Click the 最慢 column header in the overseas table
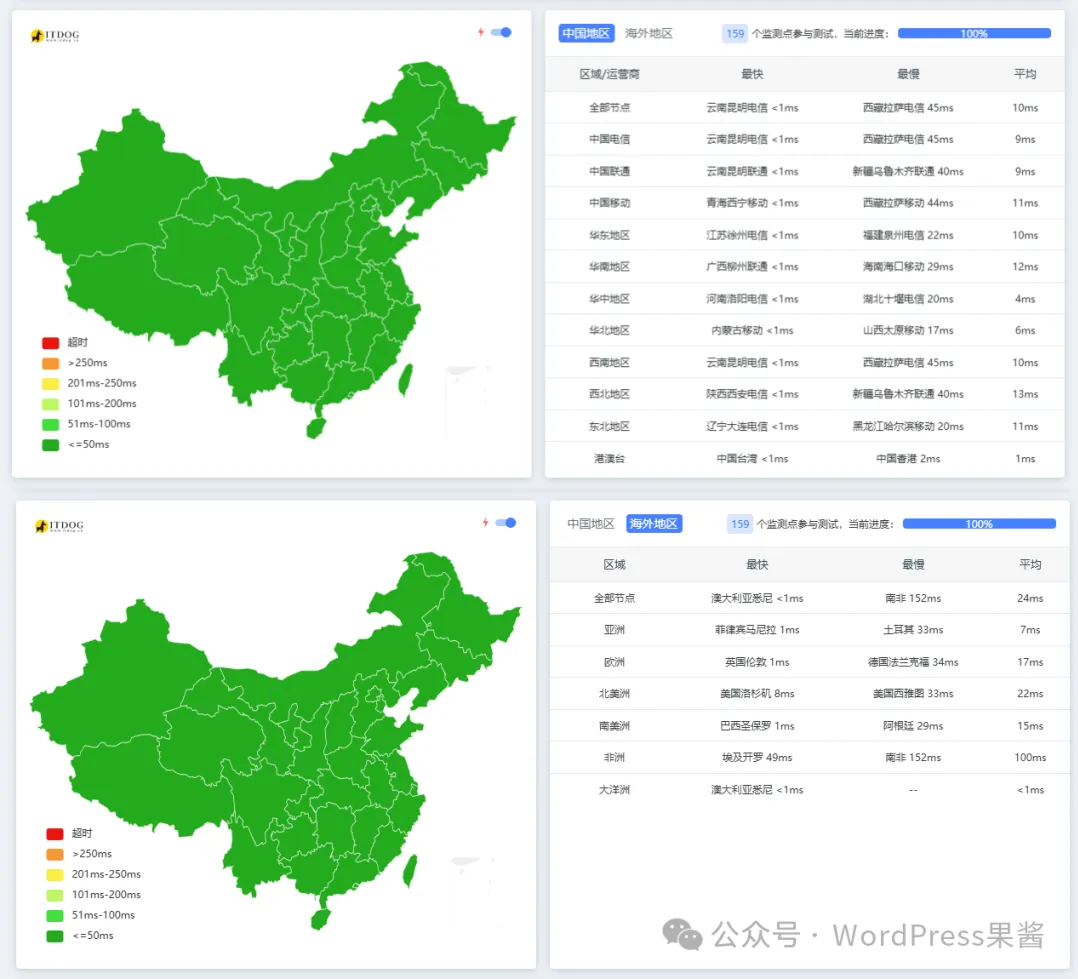Image resolution: width=1078 pixels, height=979 pixels. (x=913, y=564)
